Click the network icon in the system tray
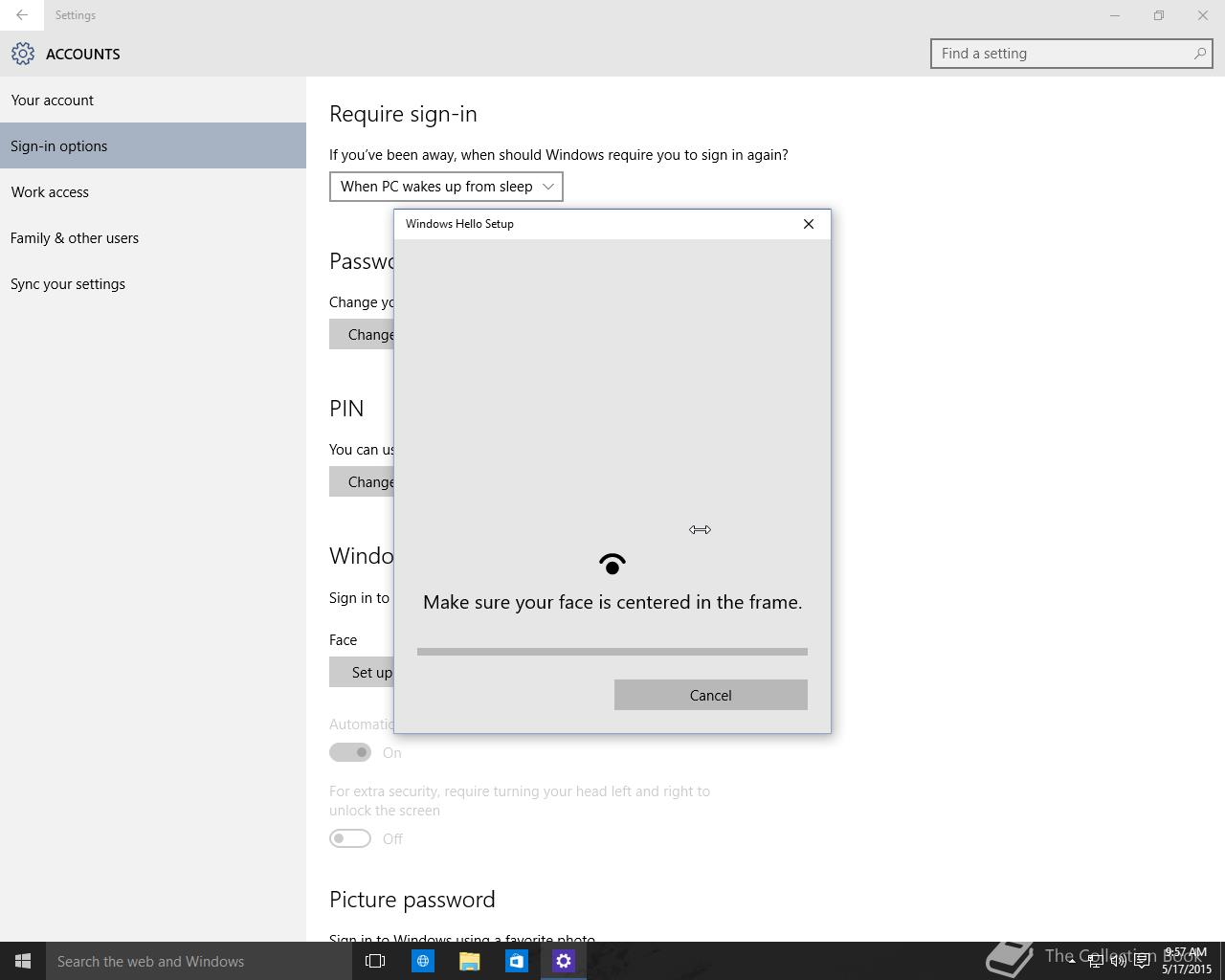 pos(1095,961)
